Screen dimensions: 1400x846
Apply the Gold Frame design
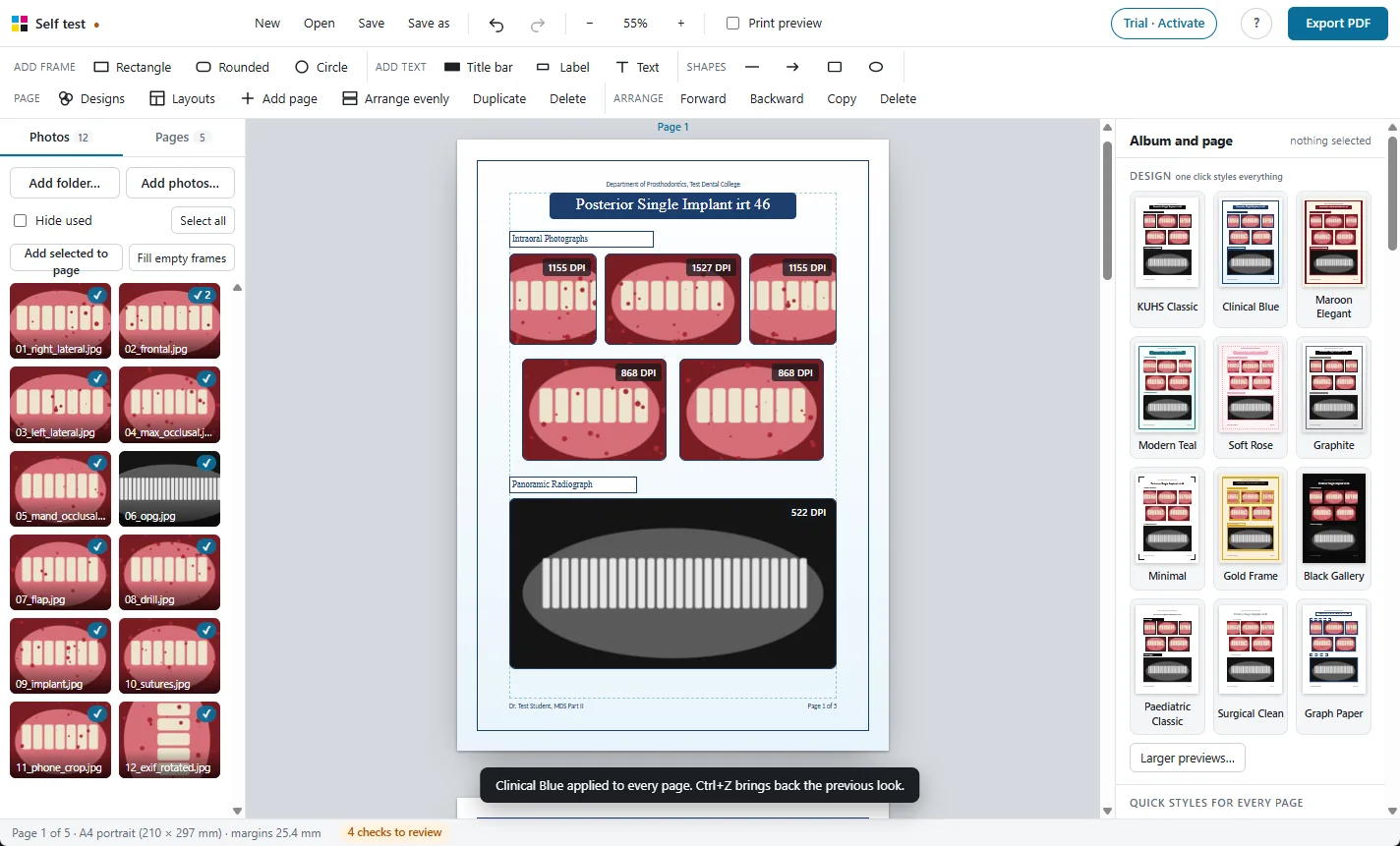pos(1251,528)
